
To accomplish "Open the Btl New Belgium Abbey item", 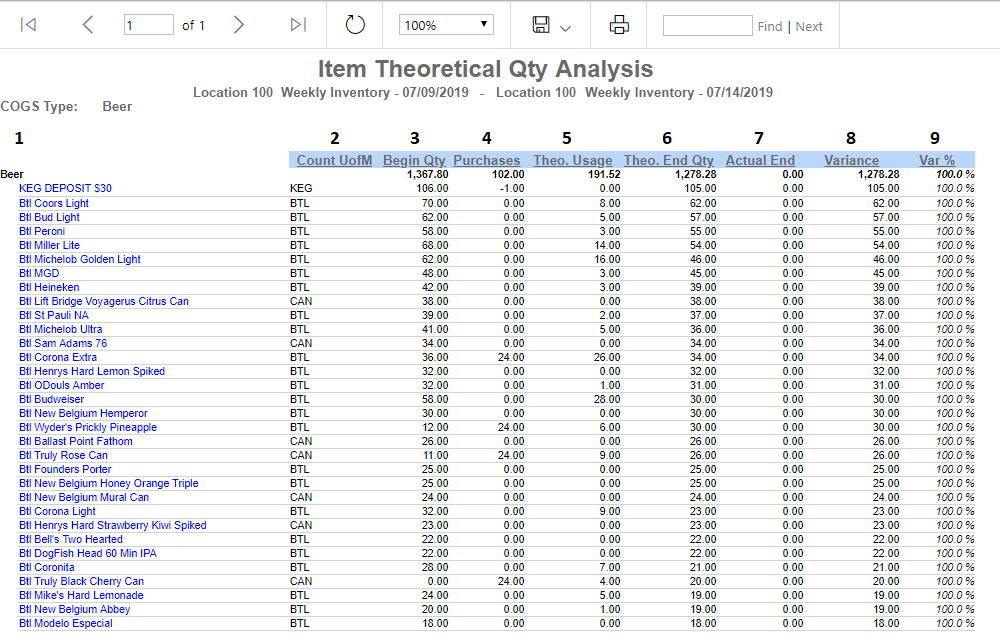I will tap(75, 610).
